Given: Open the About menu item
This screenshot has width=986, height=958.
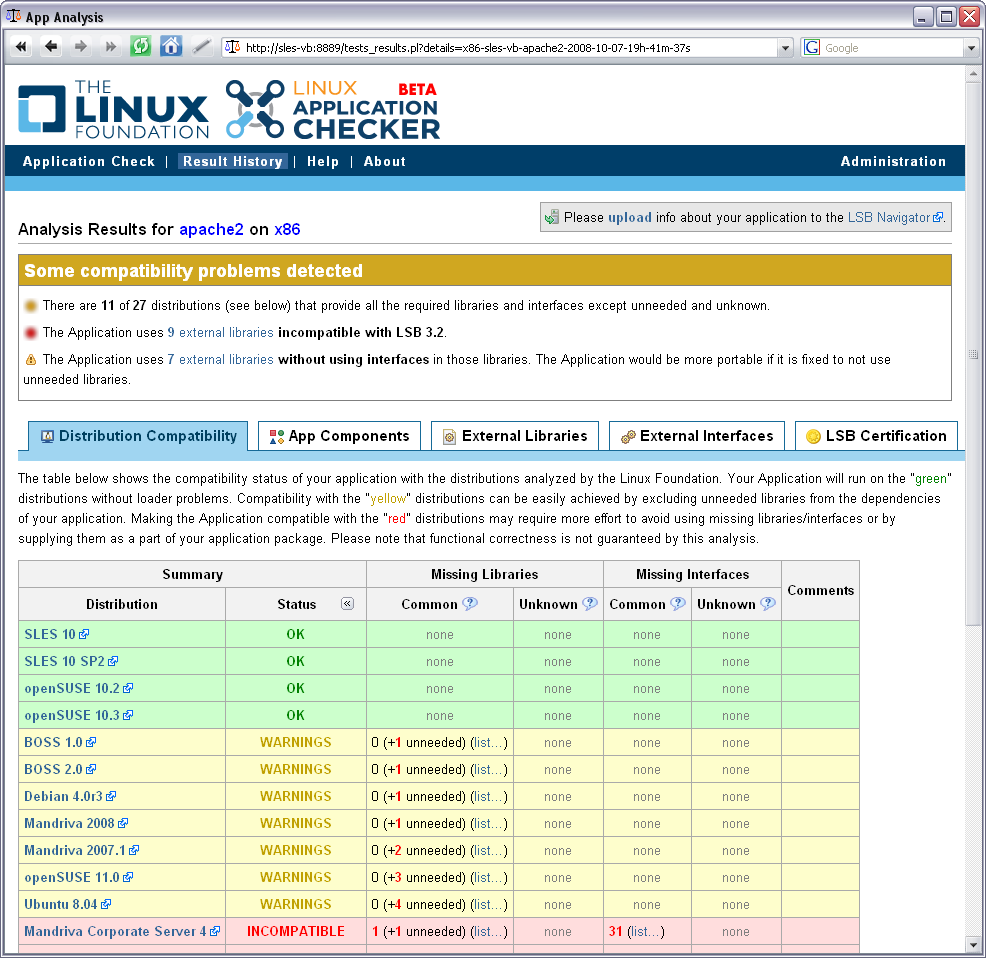Looking at the screenshot, I should pyautogui.click(x=385, y=162).
